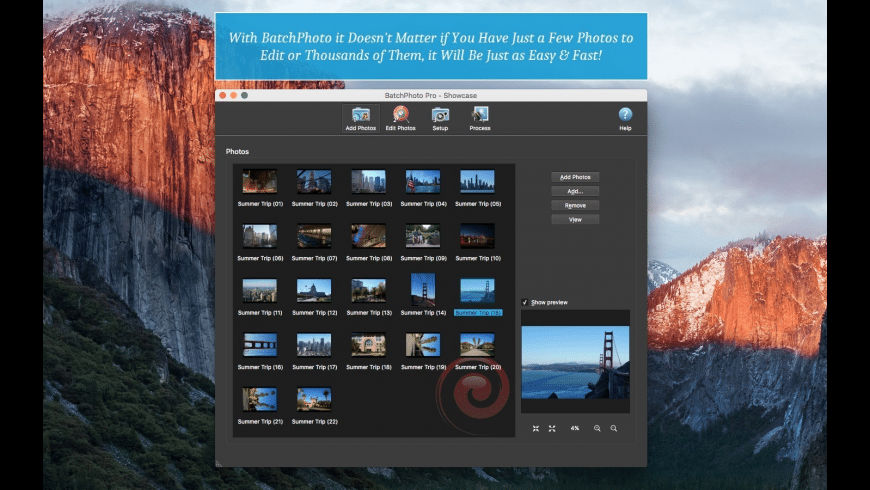870x490 pixels.
Task: Click the magnifier icon just after 4%
Action: pyautogui.click(x=597, y=428)
